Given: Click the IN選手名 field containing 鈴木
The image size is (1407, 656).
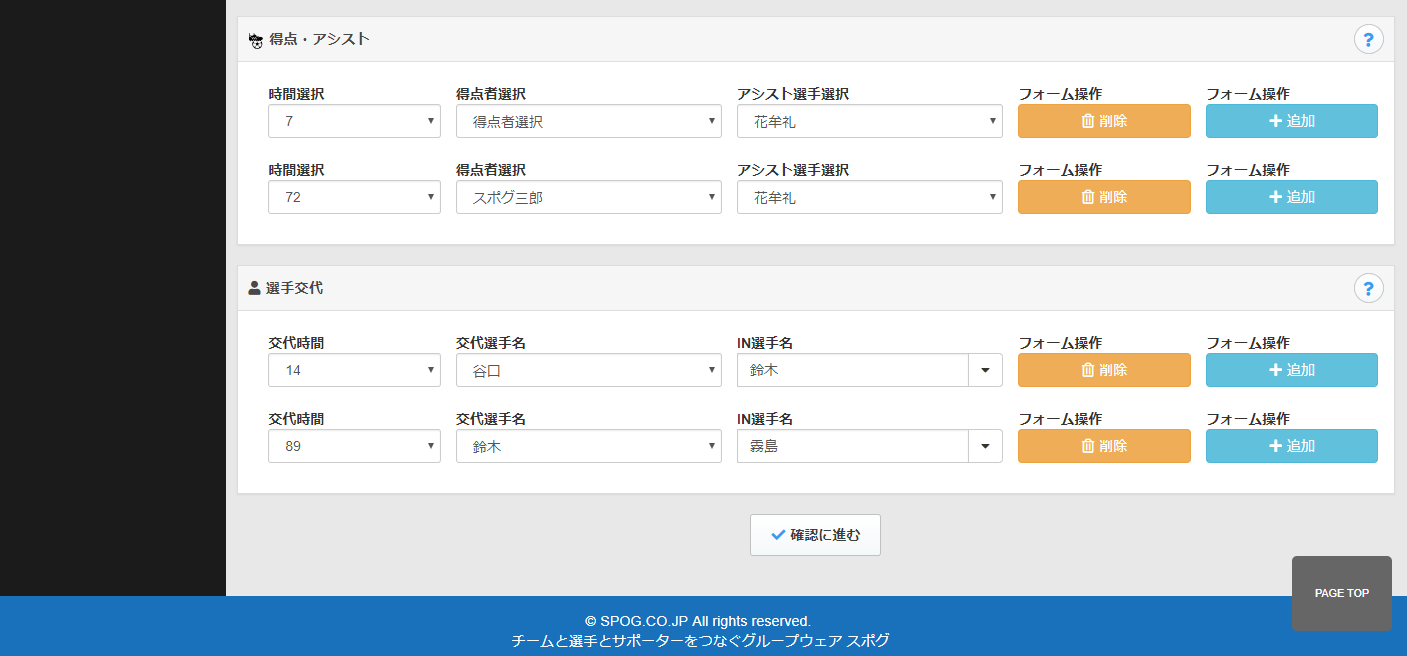Looking at the screenshot, I should click(852, 370).
